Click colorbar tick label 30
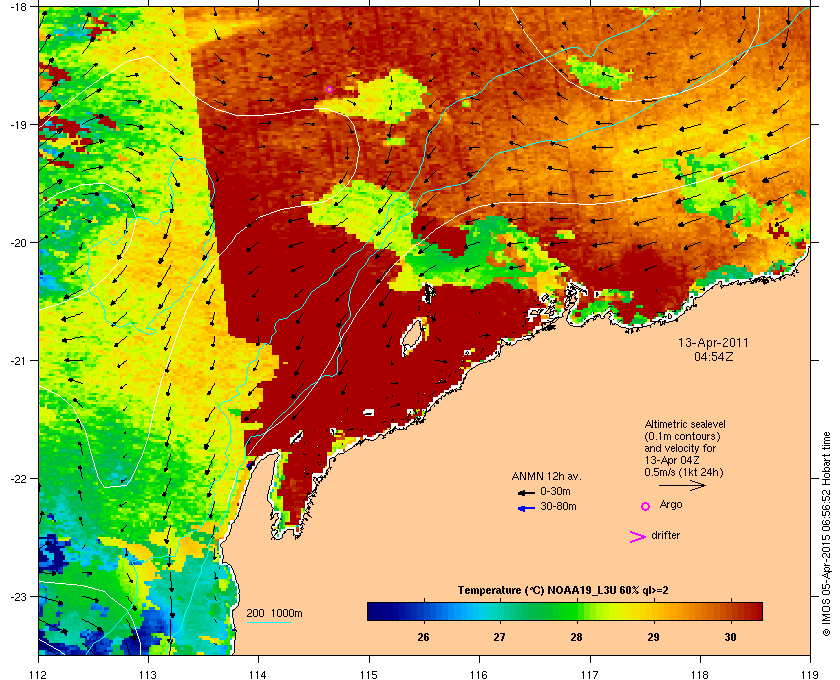 (730, 637)
